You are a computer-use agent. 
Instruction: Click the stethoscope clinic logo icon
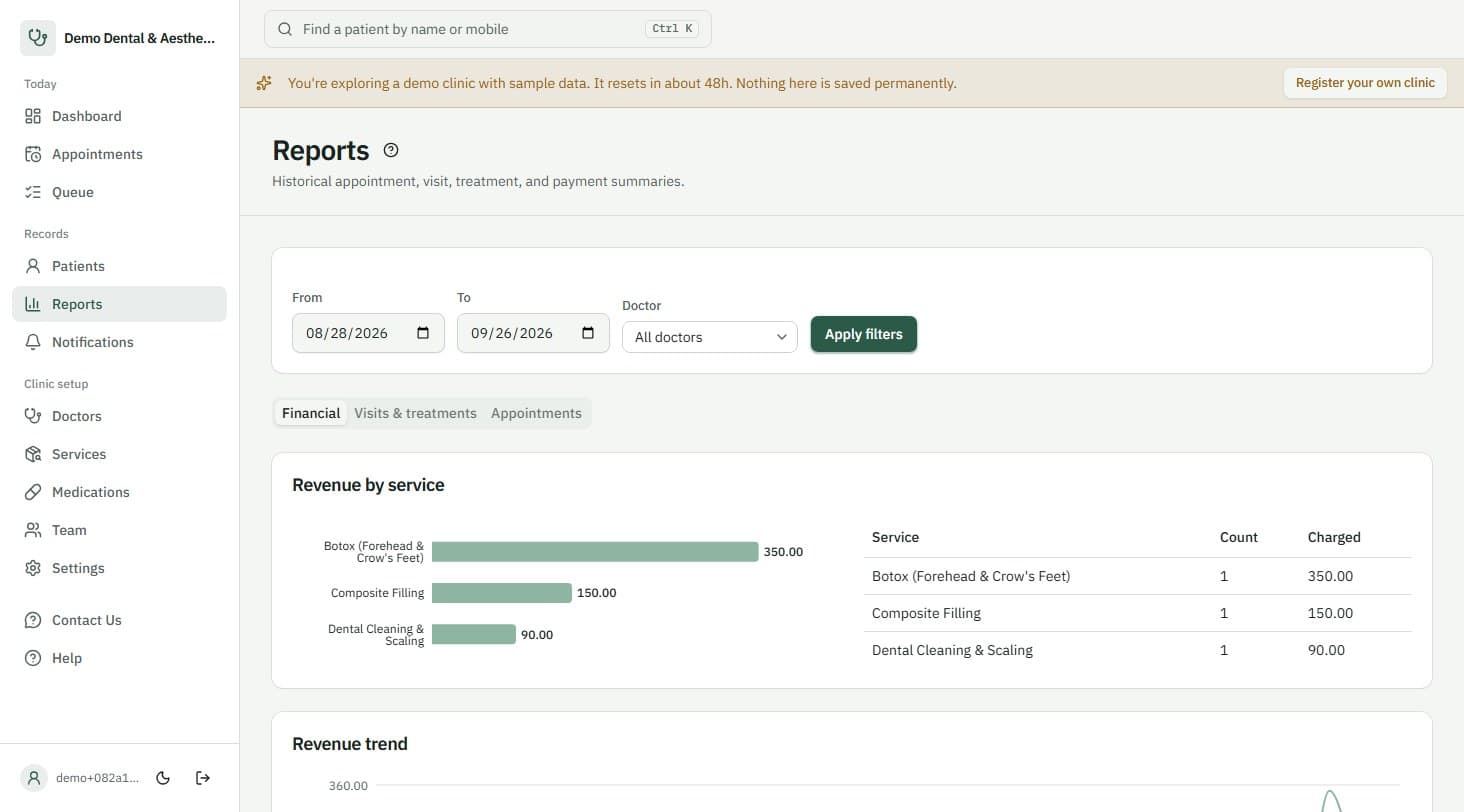38,38
